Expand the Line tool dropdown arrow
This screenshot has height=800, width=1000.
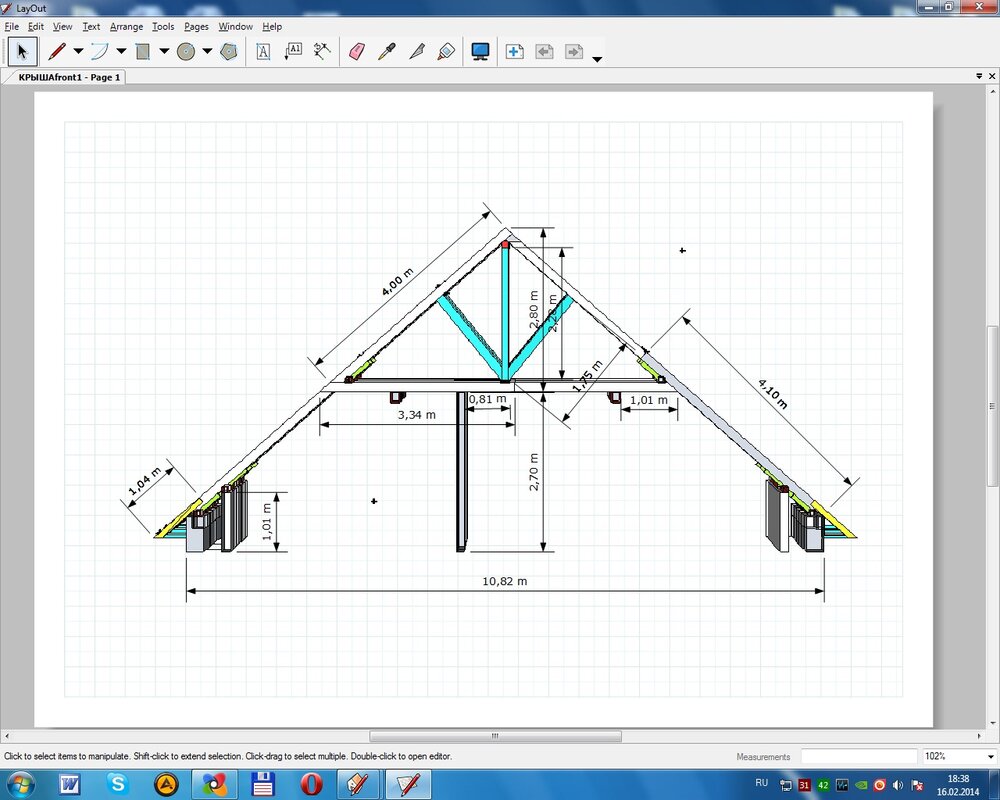pos(78,52)
